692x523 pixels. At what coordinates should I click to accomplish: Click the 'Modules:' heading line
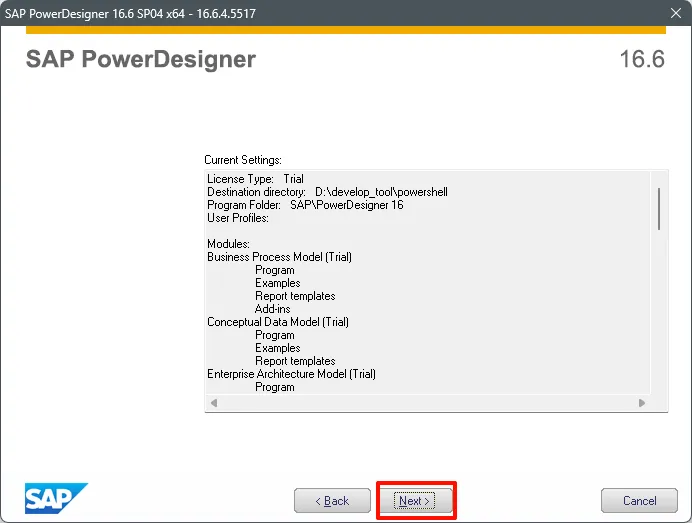pos(229,244)
